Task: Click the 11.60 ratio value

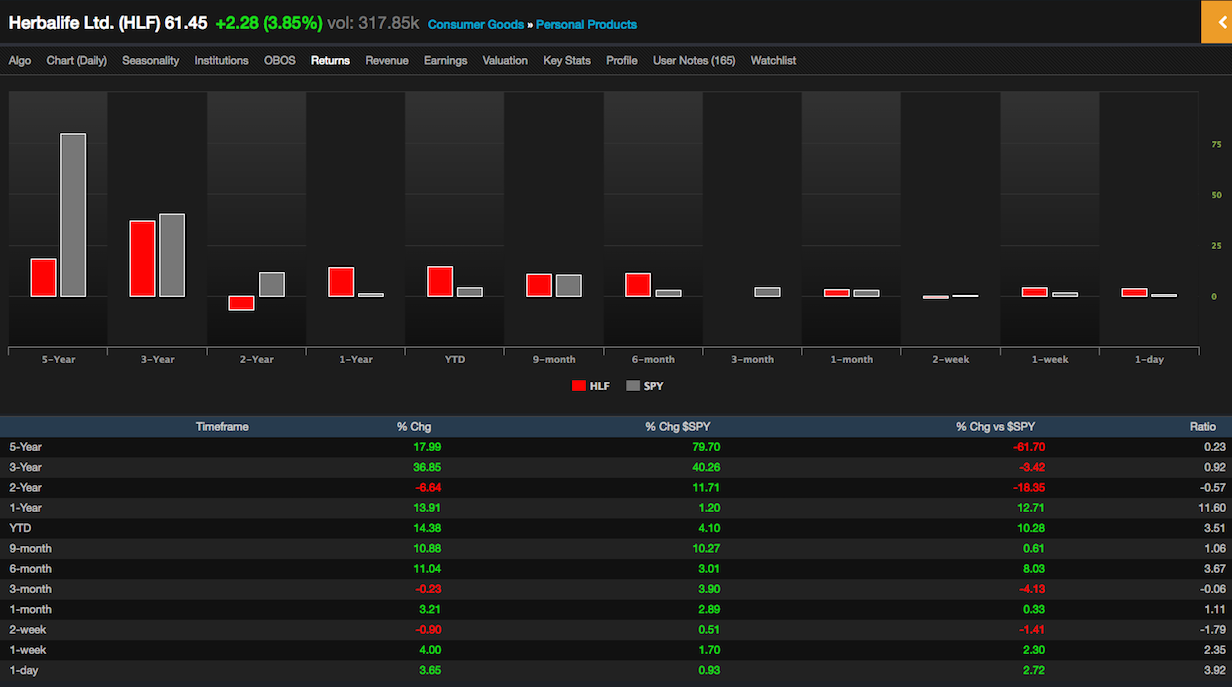Action: coord(1211,508)
